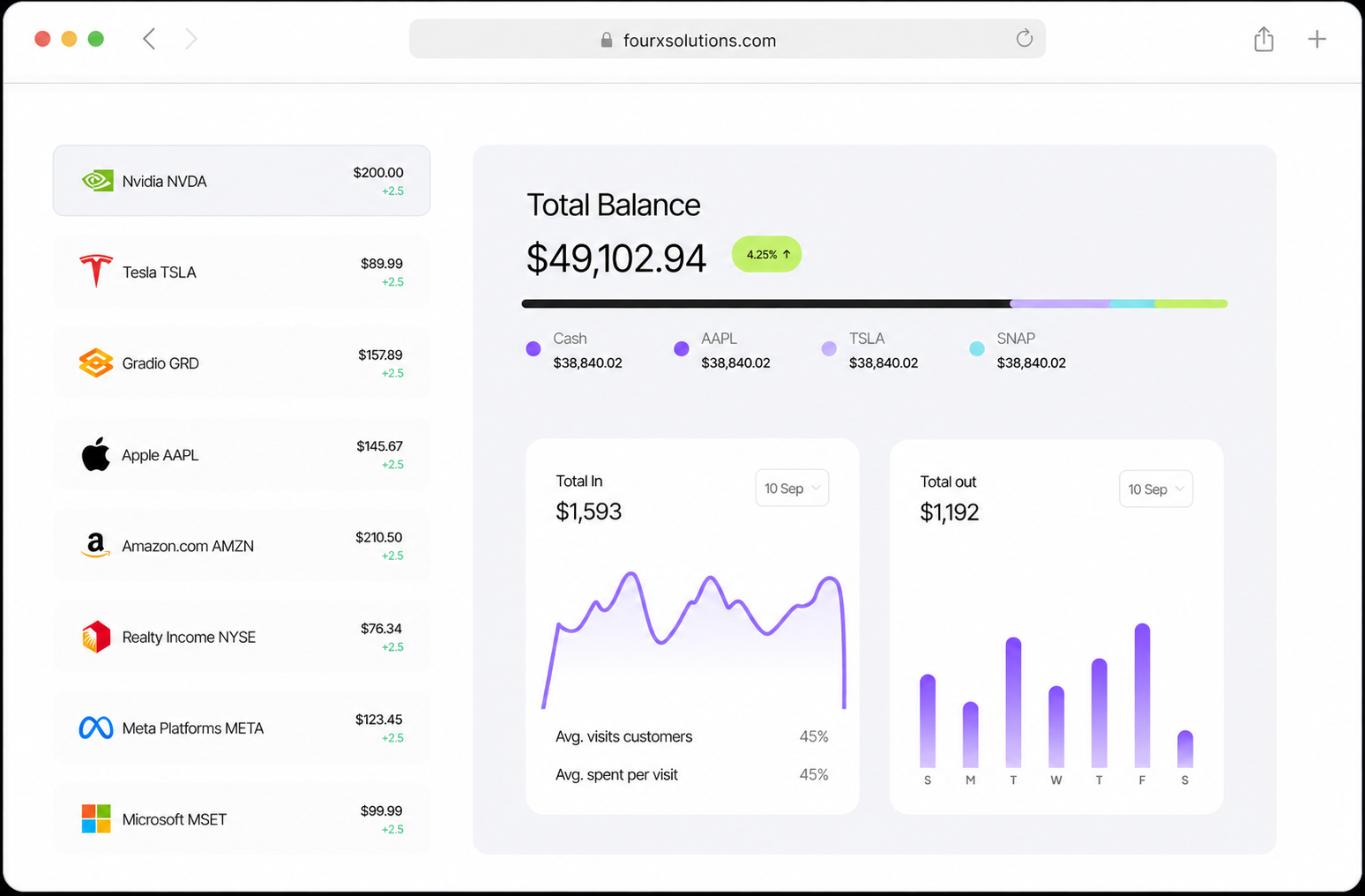The height and width of the screenshot is (896, 1365).
Task: Click the Realty Income logo icon
Action: point(96,637)
